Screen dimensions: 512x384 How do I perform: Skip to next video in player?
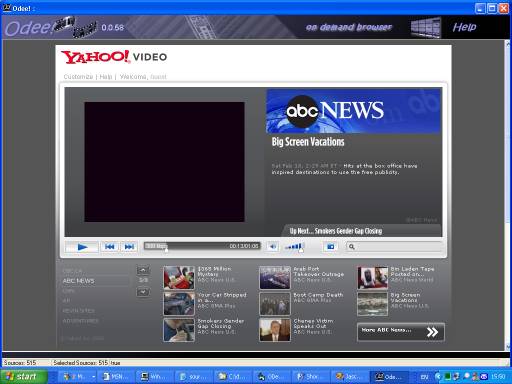pos(129,247)
